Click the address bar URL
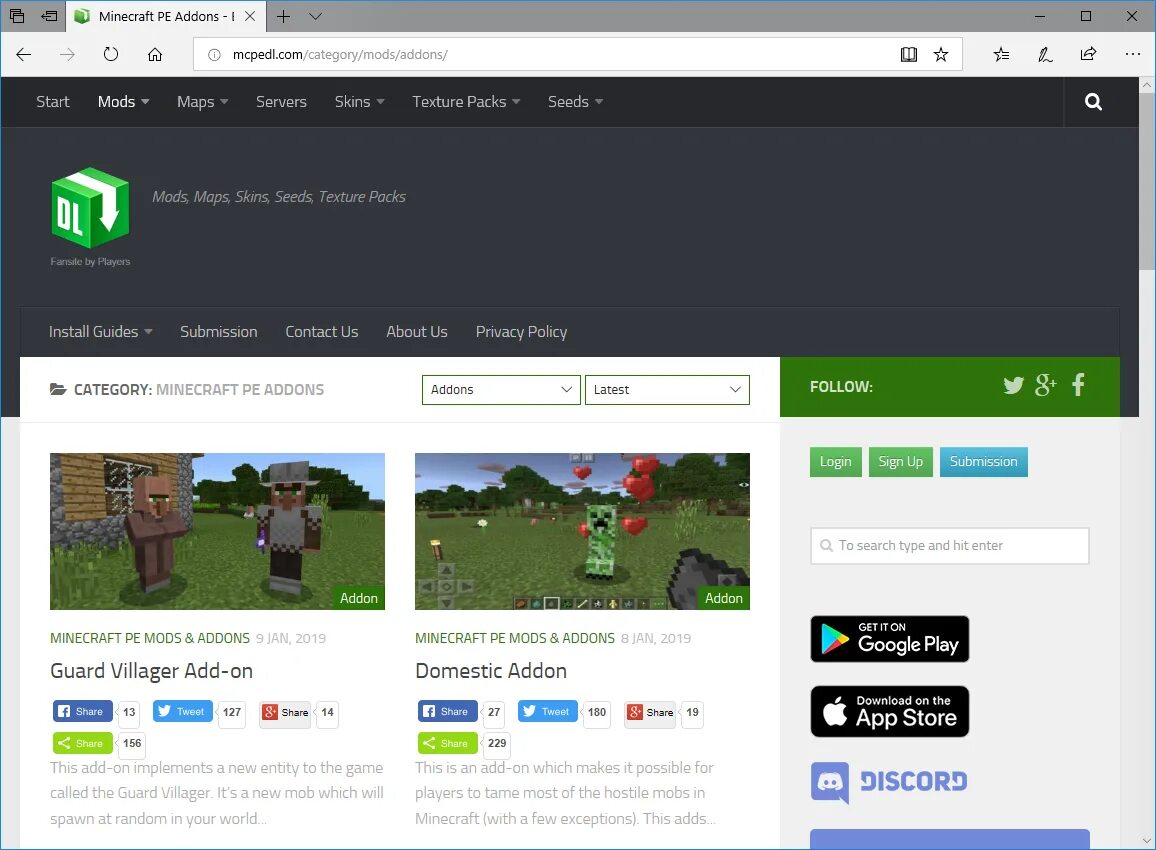The width and height of the screenshot is (1156, 850). click(x=340, y=55)
